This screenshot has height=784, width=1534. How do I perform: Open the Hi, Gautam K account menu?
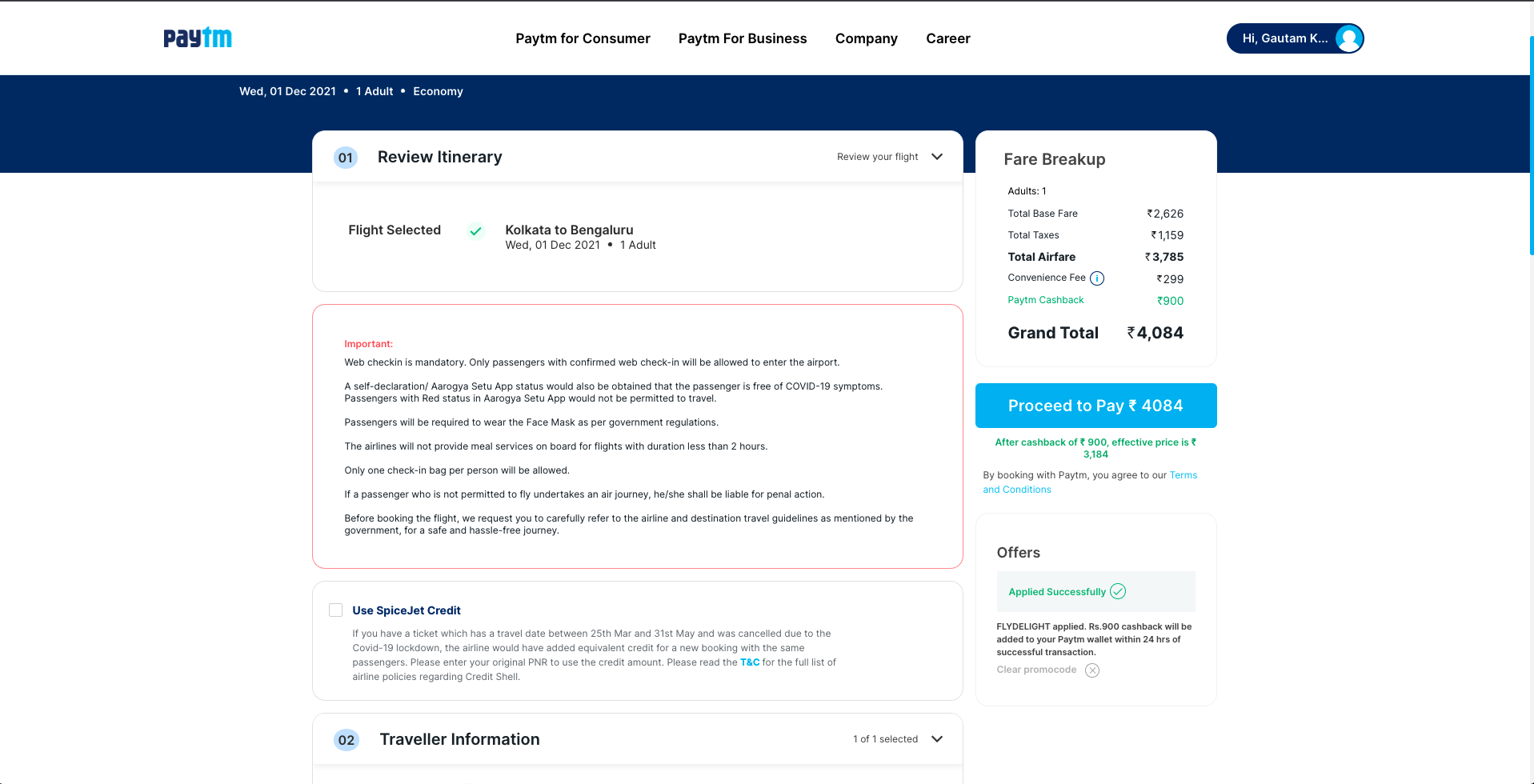coord(1284,38)
